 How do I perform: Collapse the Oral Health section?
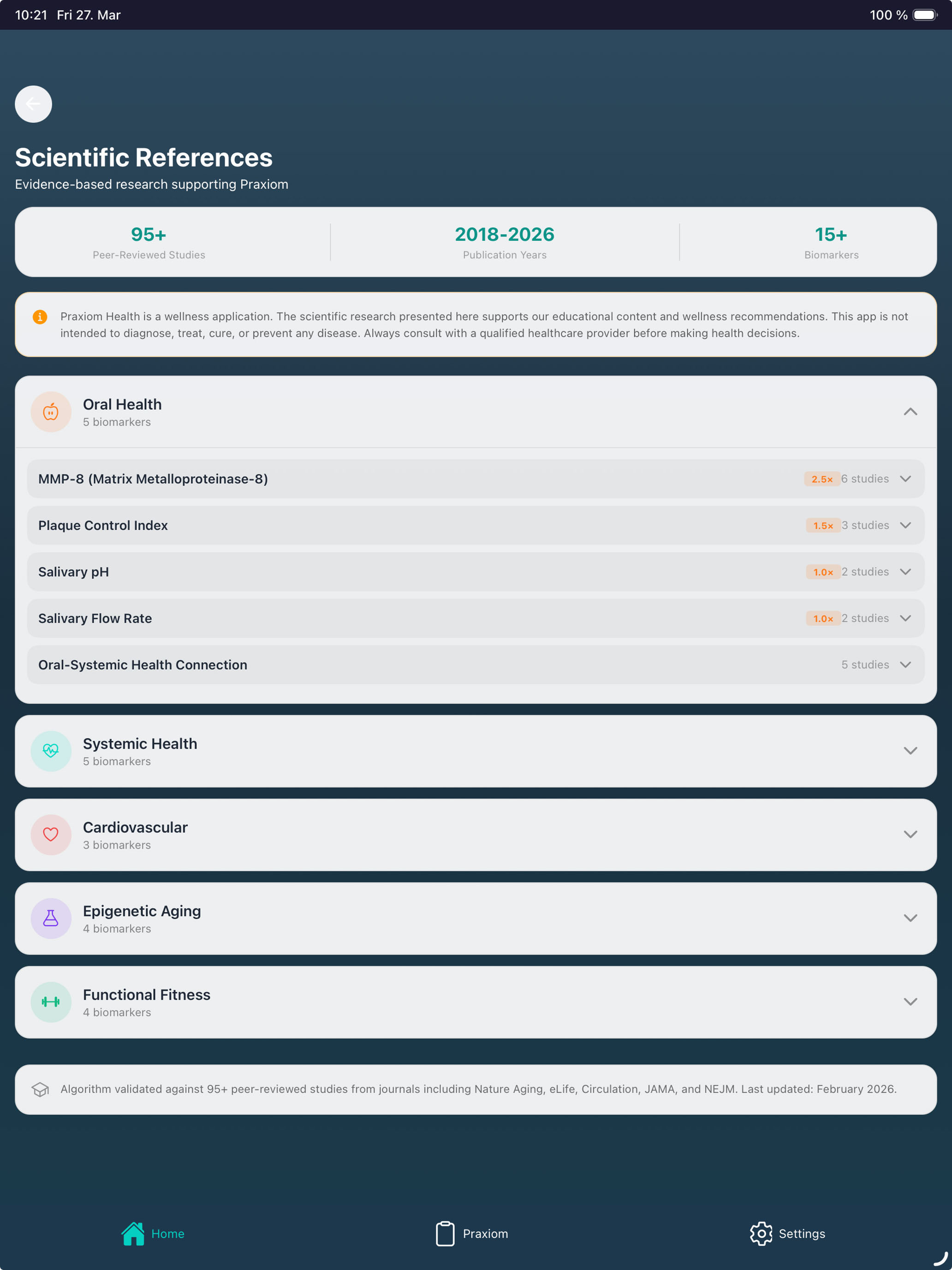tap(910, 412)
